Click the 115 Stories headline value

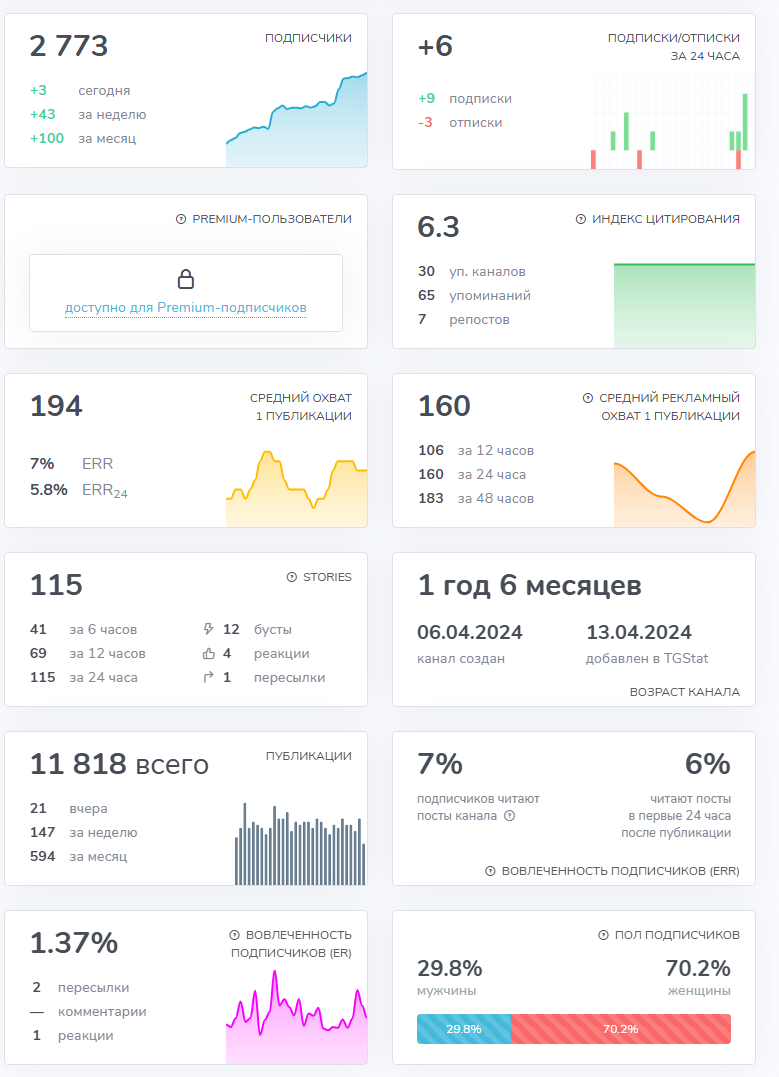(56, 585)
